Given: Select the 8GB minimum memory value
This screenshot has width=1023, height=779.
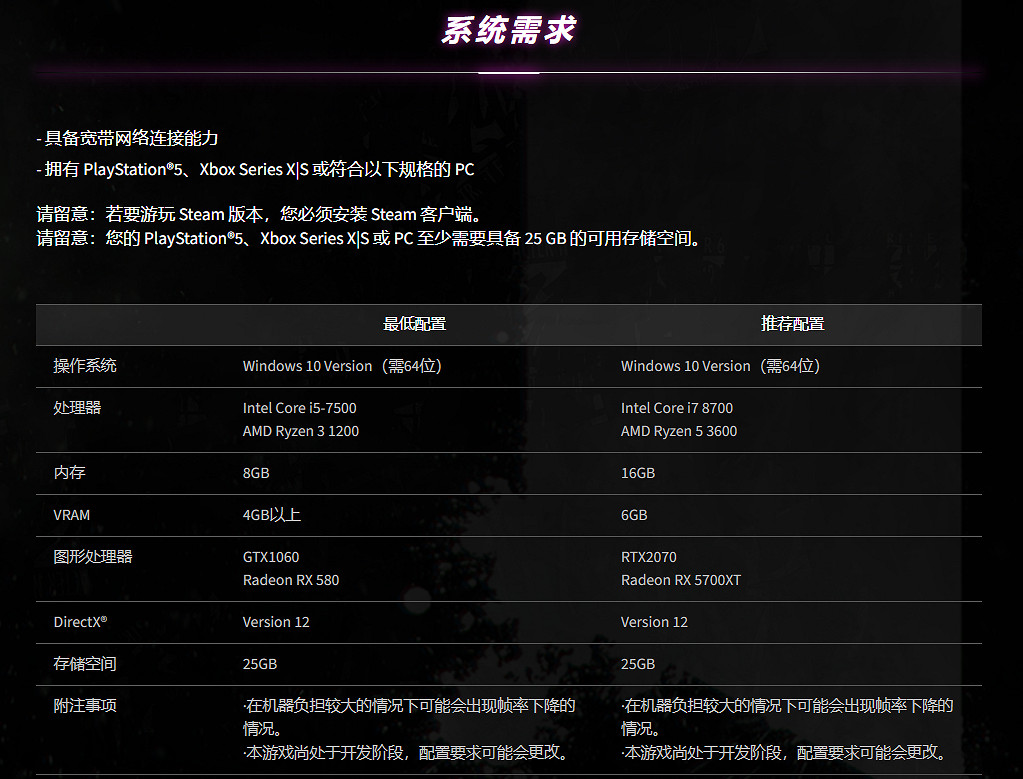Looking at the screenshot, I should coord(256,472).
